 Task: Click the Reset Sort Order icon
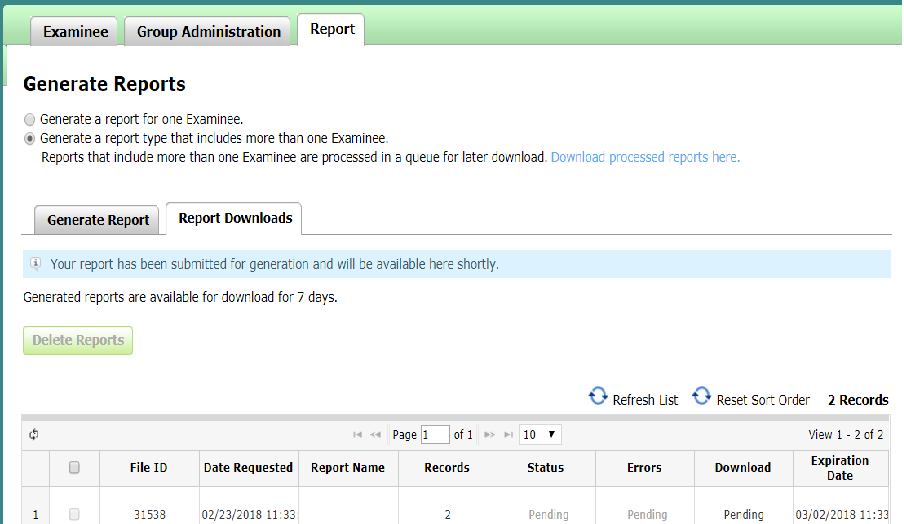coord(702,397)
